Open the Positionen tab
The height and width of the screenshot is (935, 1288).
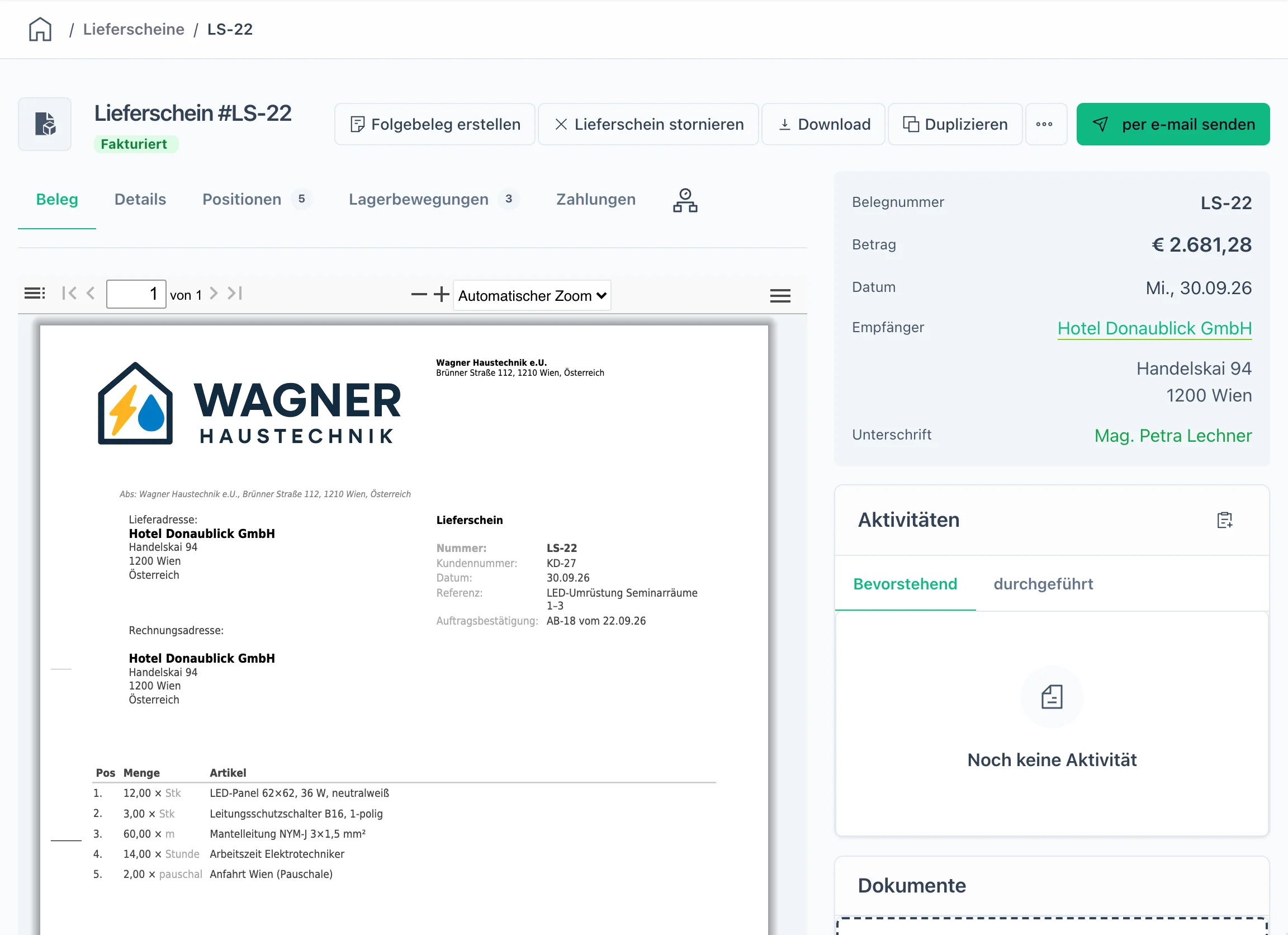pos(257,200)
